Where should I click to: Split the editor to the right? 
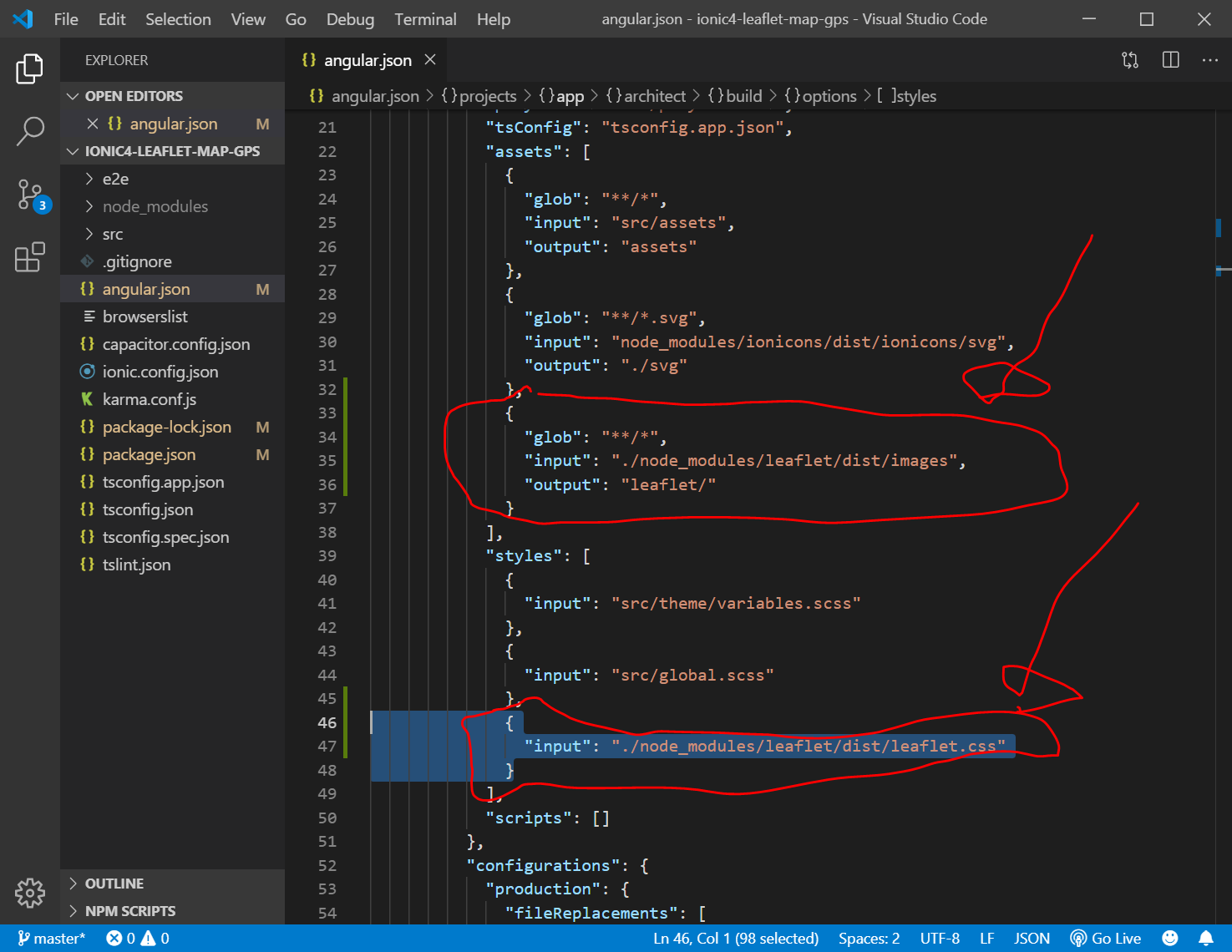coord(1170,60)
